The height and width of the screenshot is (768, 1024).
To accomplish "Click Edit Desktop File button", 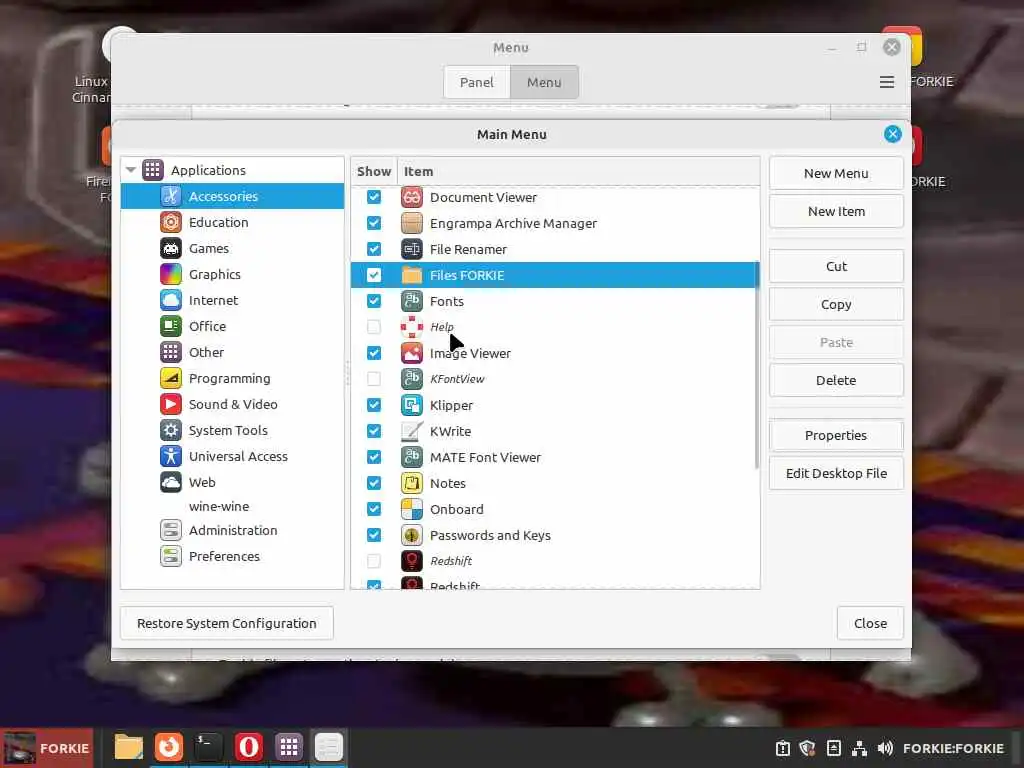I will (836, 473).
